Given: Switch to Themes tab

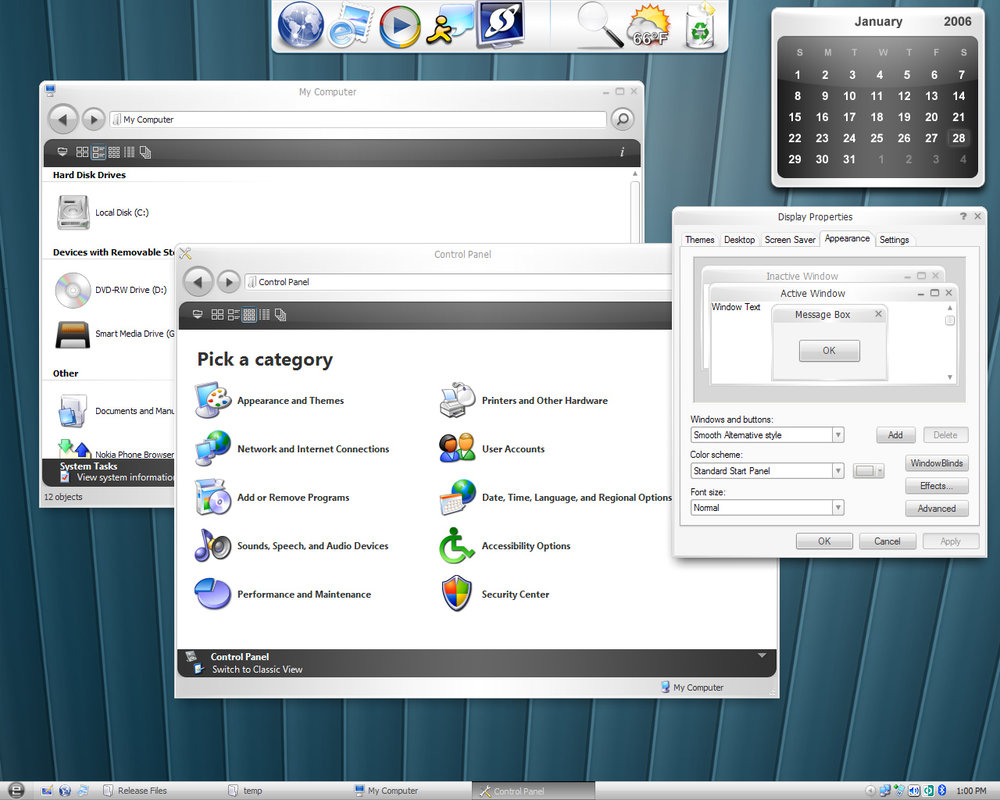Looking at the screenshot, I should (x=700, y=240).
